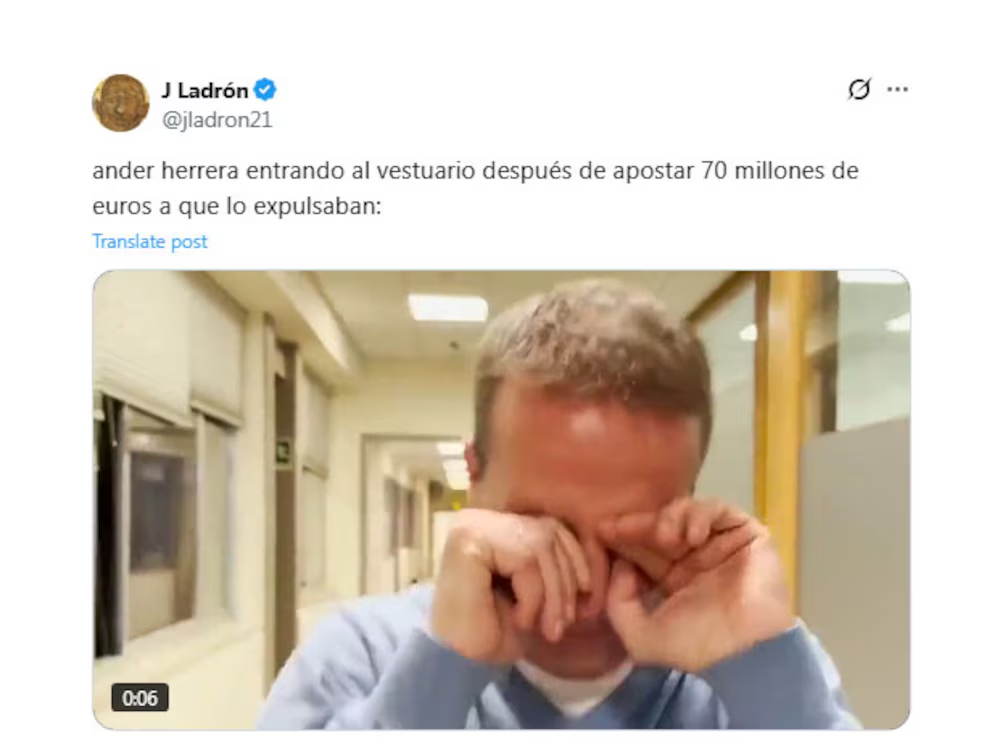Open J Ladrón's profile avatar
Screen dimensions: 992x744
120,103
